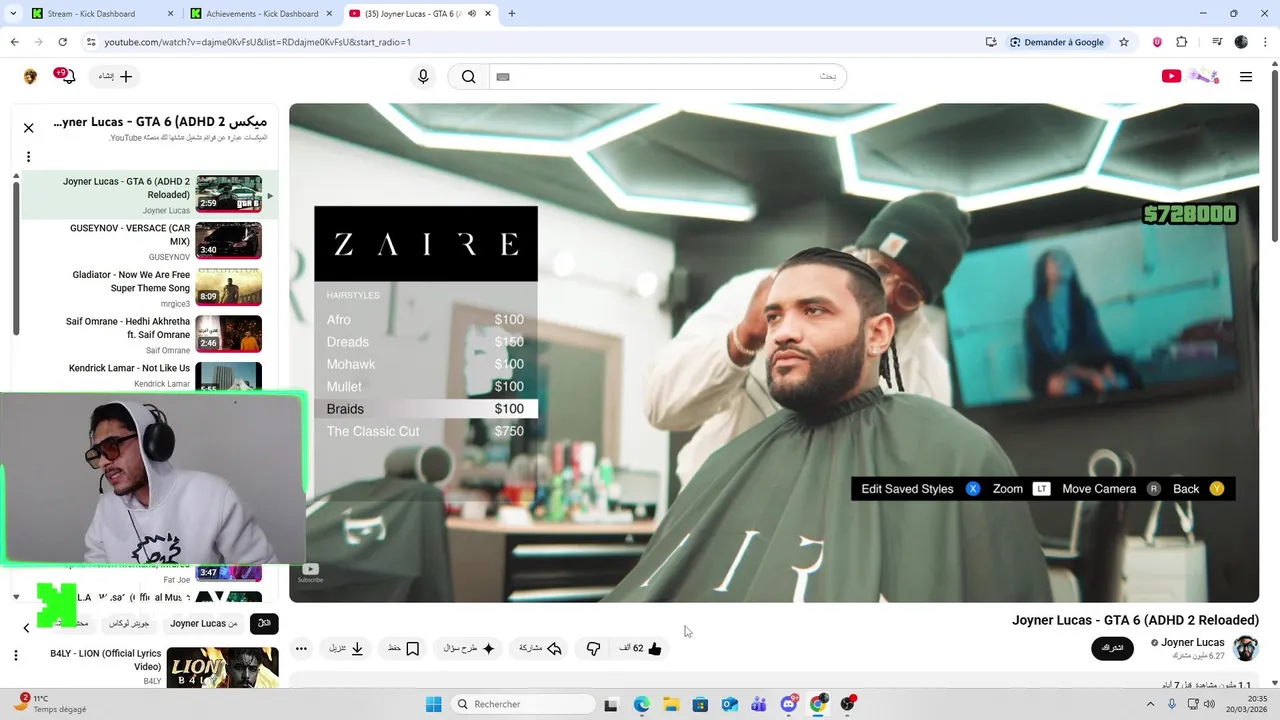Click the YouTube logo icon

tap(1171, 76)
